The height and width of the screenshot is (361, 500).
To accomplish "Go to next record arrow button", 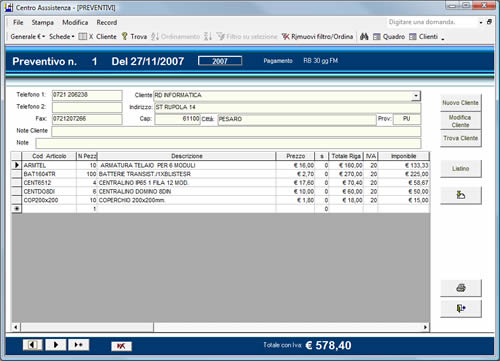I will click(x=56, y=345).
